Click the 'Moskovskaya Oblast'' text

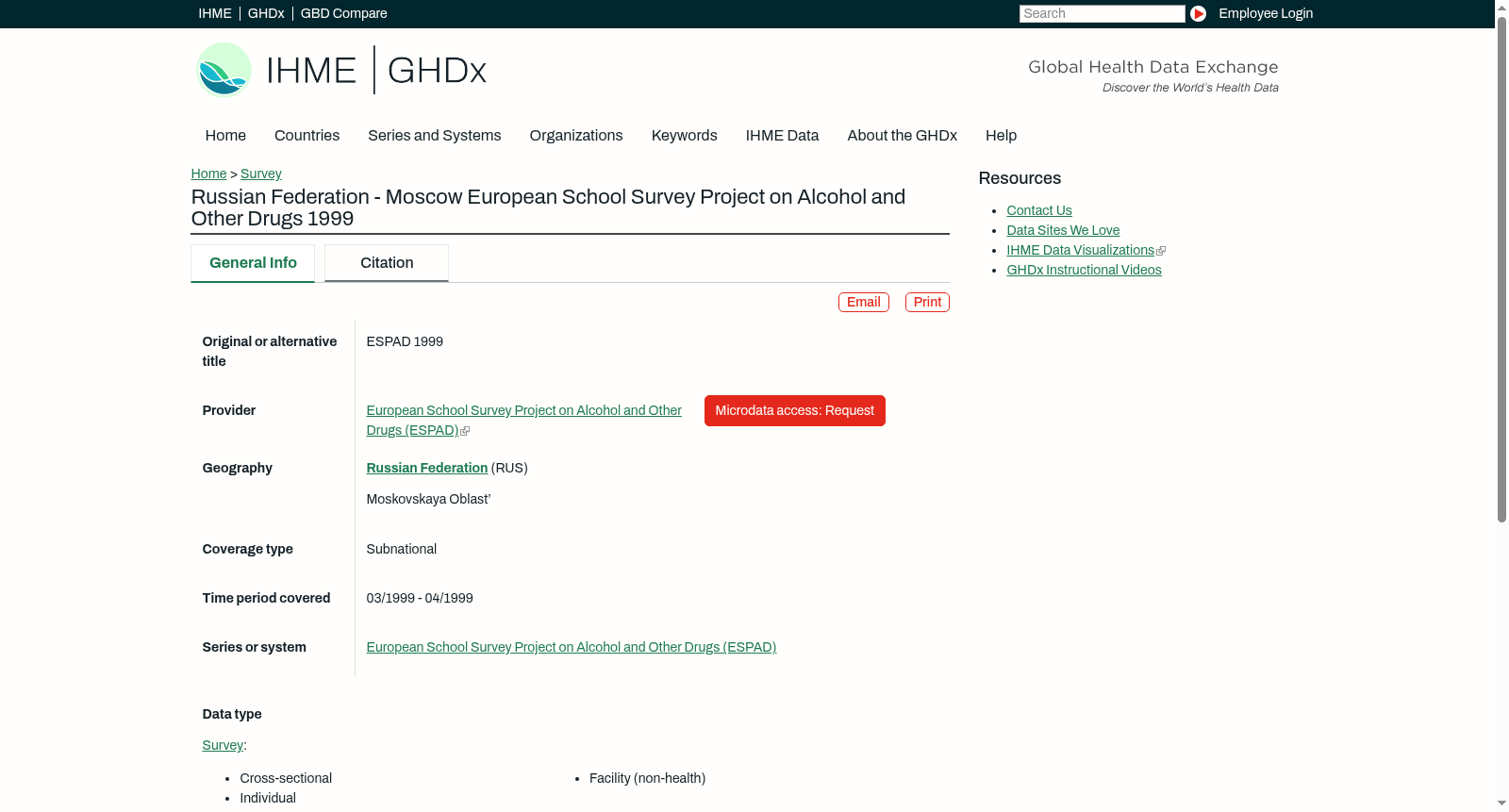tap(428, 499)
